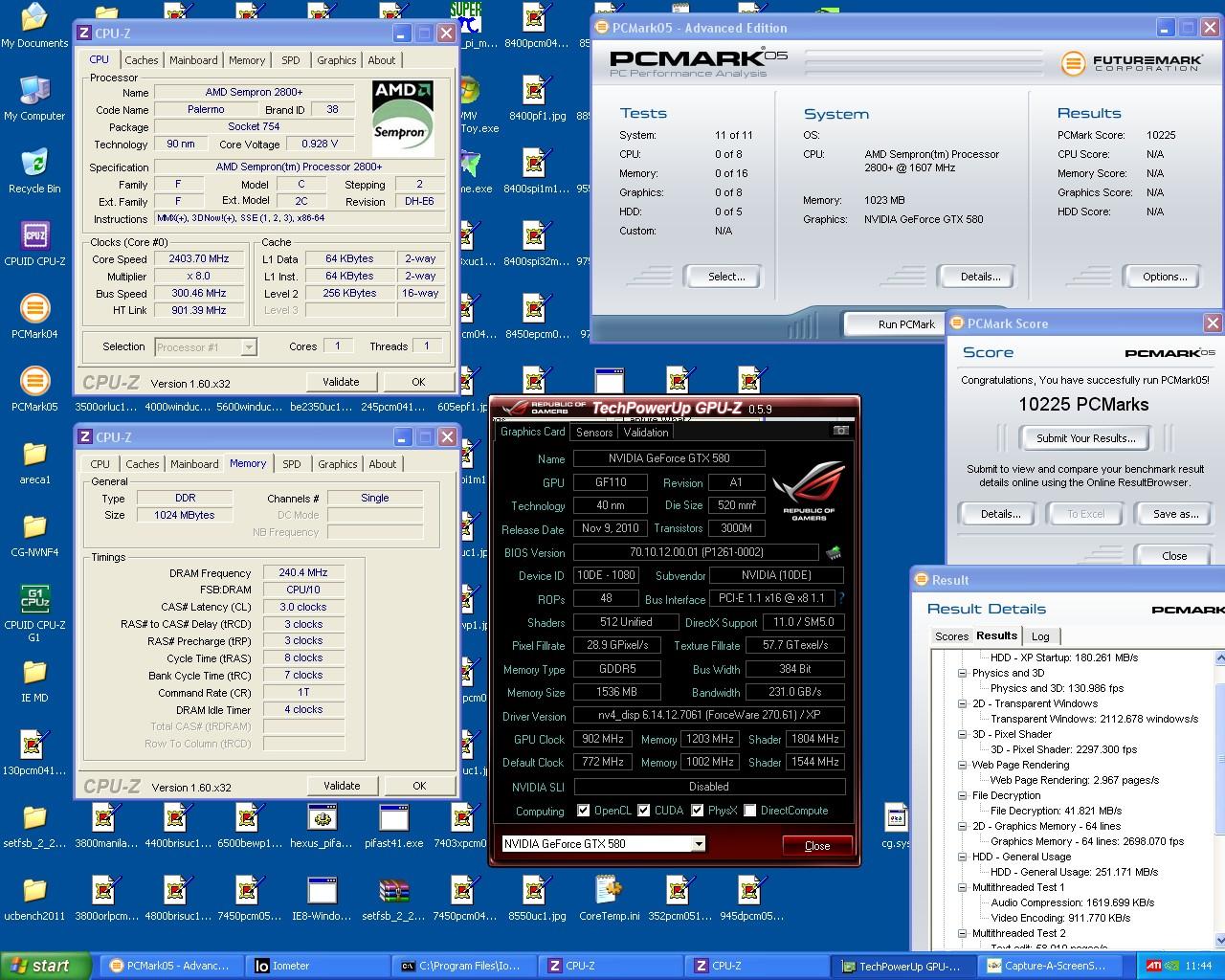
Task: Collapse HDD - General Usage node
Action: [x=962, y=857]
